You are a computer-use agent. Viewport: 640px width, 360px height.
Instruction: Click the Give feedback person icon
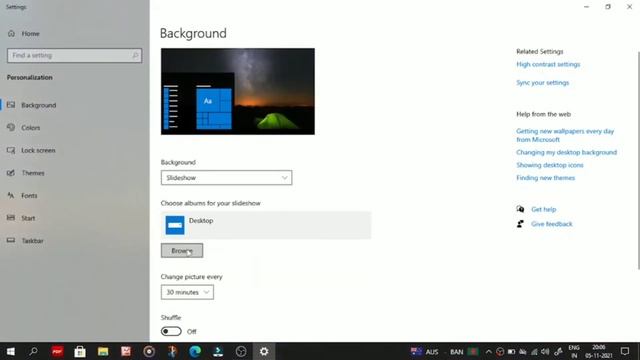click(x=520, y=224)
